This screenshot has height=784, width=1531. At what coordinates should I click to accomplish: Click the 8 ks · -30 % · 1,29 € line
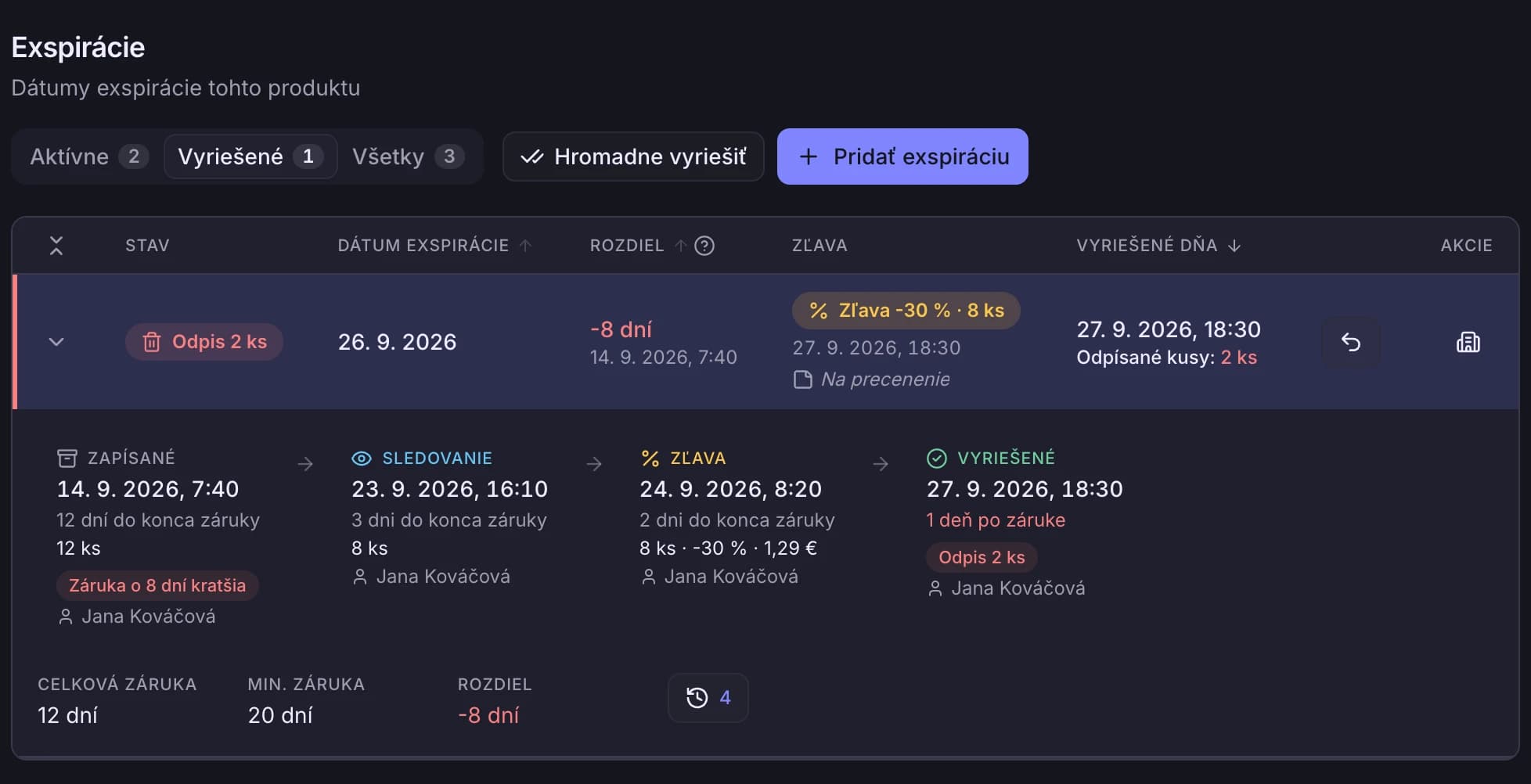[x=728, y=548]
